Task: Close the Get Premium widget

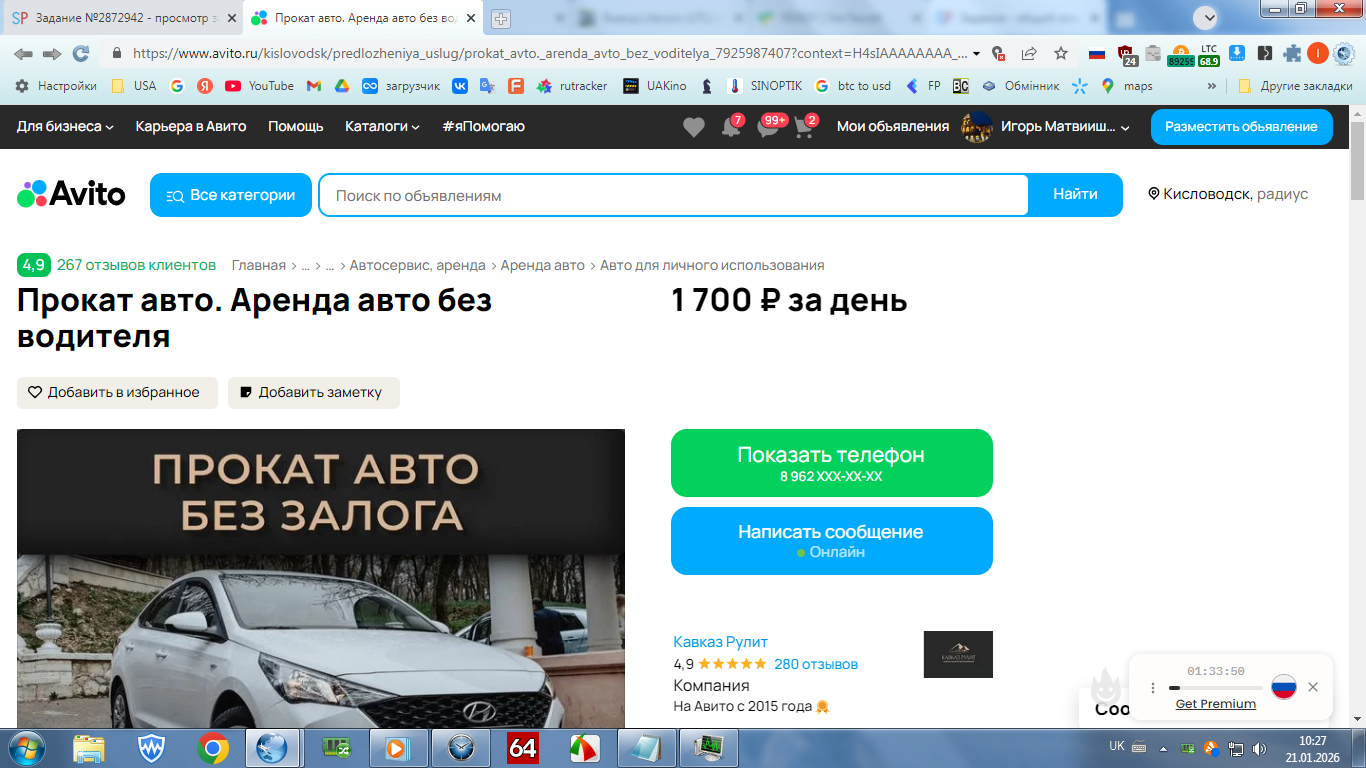Action: [x=1313, y=687]
